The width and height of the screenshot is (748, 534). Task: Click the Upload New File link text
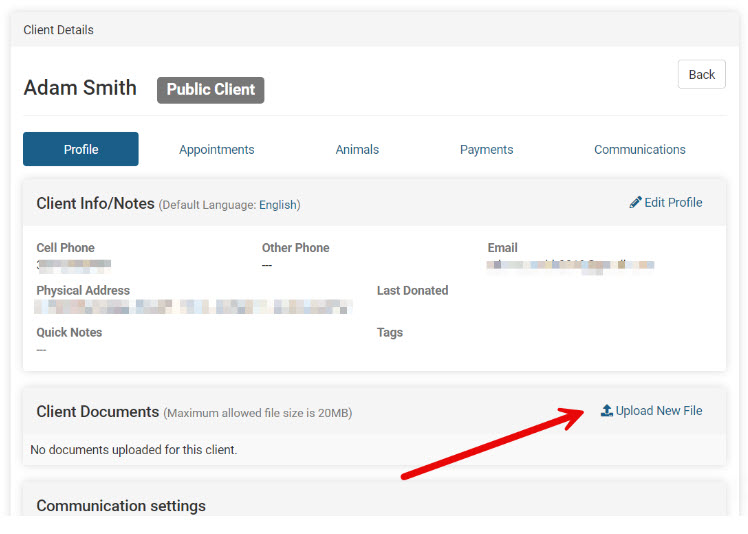point(659,411)
